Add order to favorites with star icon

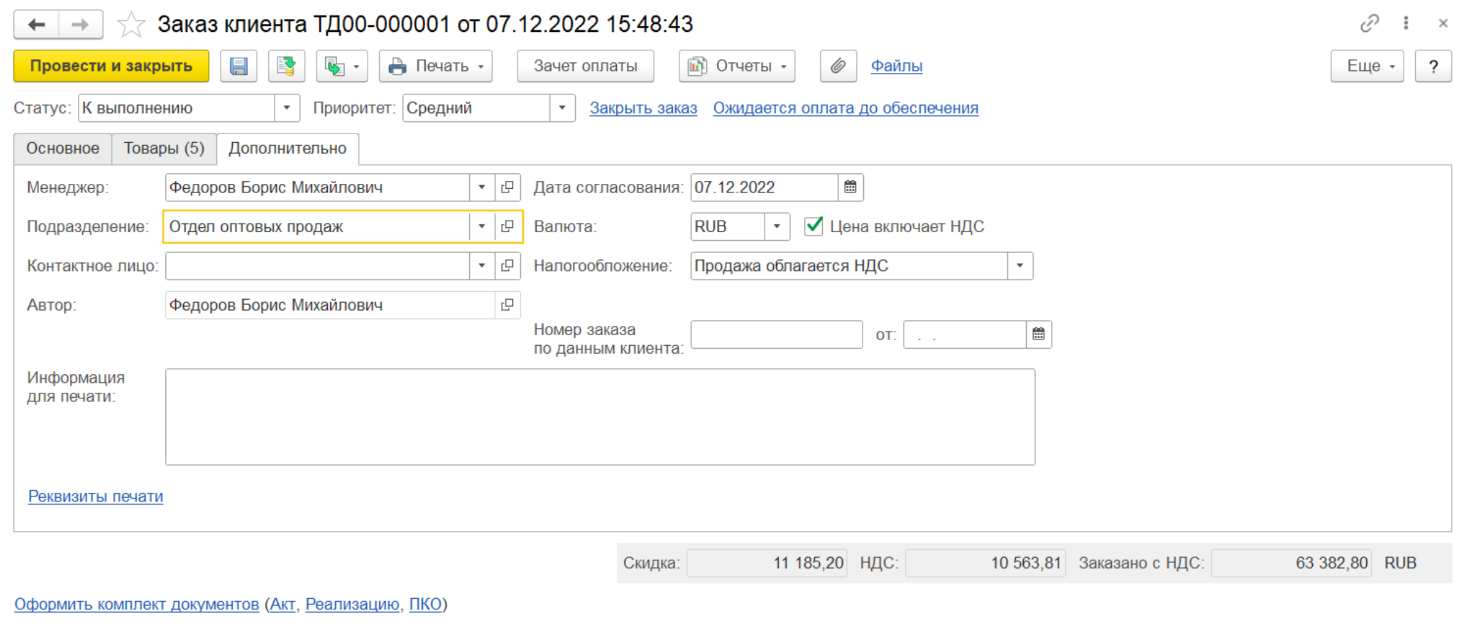pos(131,24)
